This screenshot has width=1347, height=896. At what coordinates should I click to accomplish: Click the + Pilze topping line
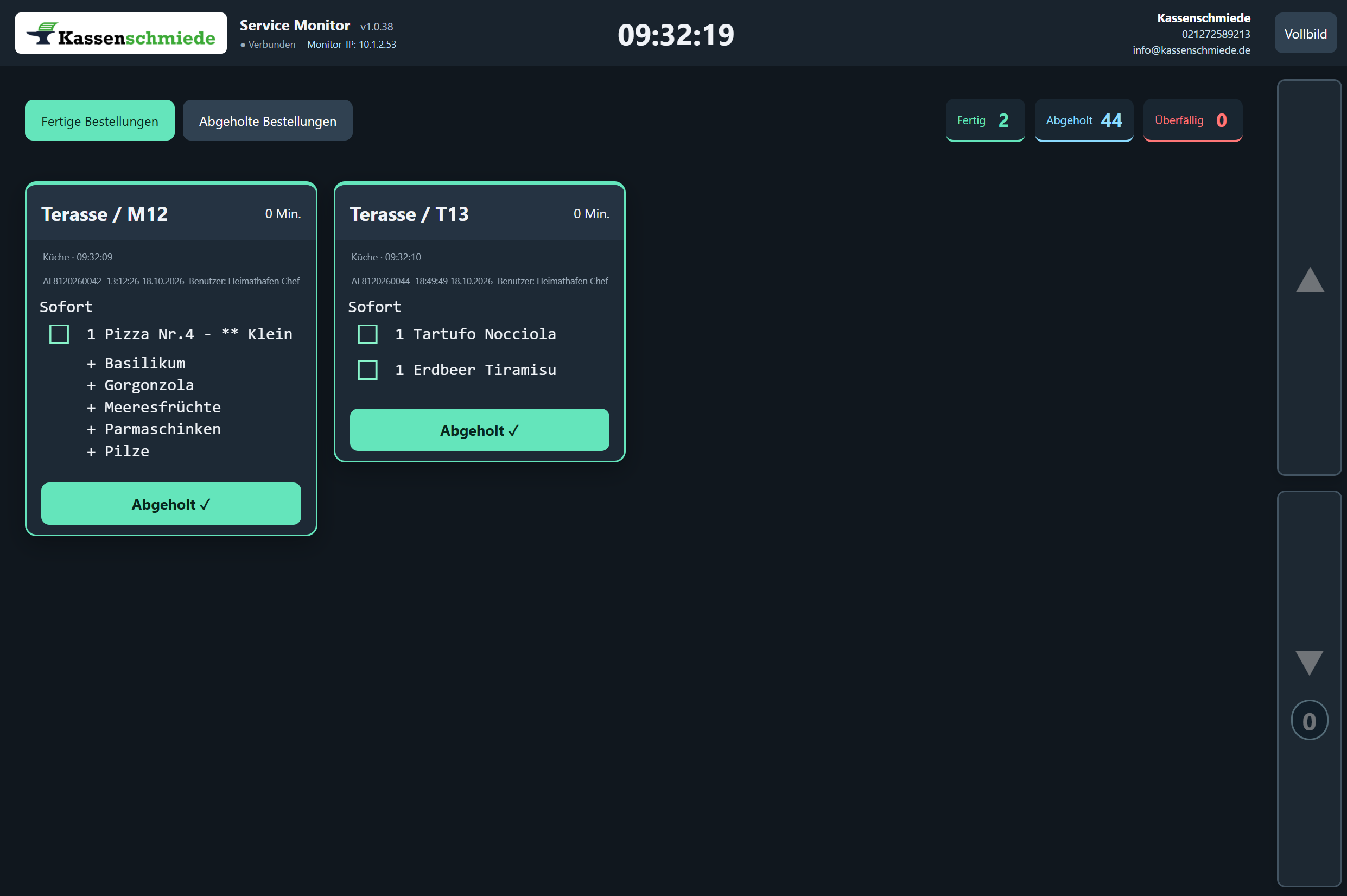(x=118, y=452)
